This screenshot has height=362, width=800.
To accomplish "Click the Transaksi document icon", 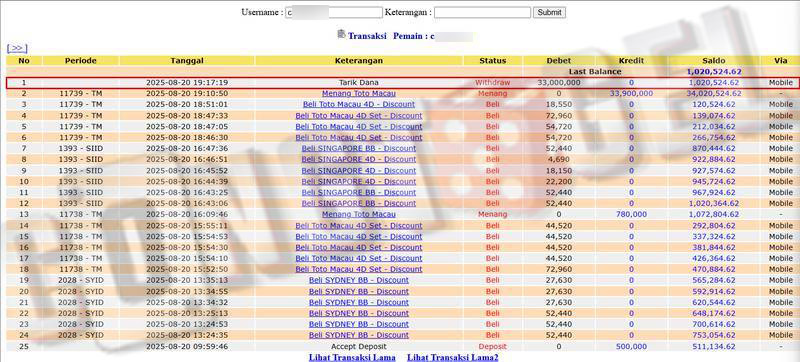I will pos(341,34).
